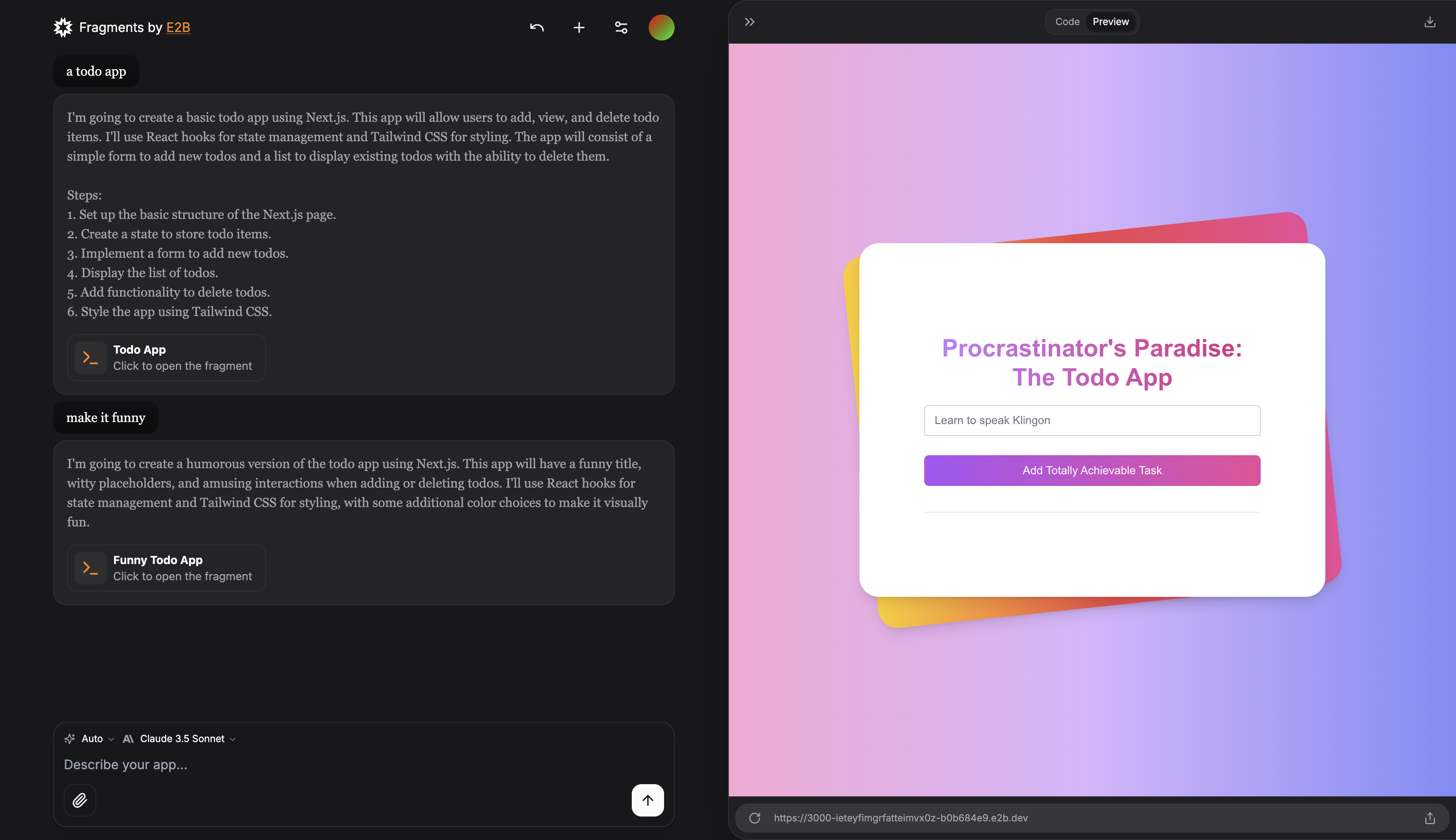Image resolution: width=1456 pixels, height=840 pixels.
Task: Switch to the Code tab
Action: pyautogui.click(x=1067, y=22)
